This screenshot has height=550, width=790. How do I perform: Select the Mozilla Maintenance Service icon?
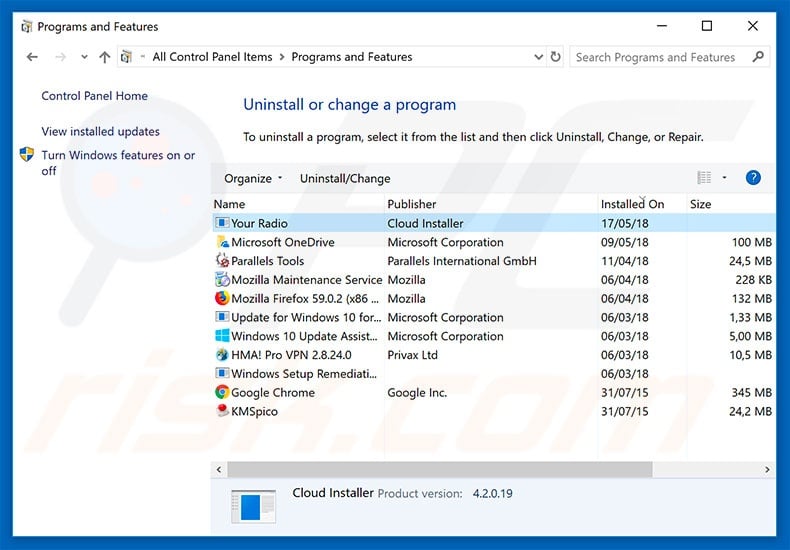[x=222, y=279]
